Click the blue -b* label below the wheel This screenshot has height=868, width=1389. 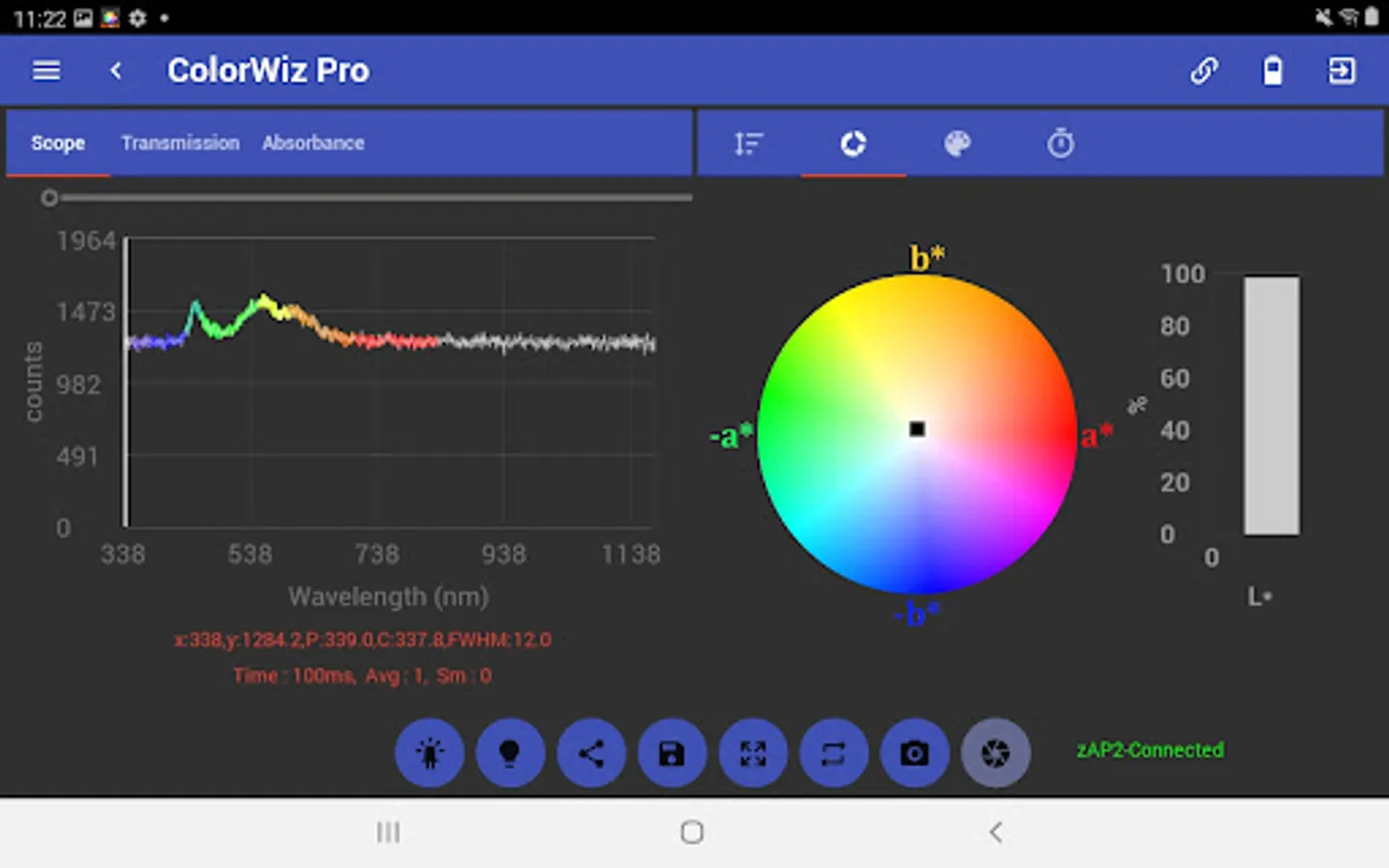click(915, 613)
